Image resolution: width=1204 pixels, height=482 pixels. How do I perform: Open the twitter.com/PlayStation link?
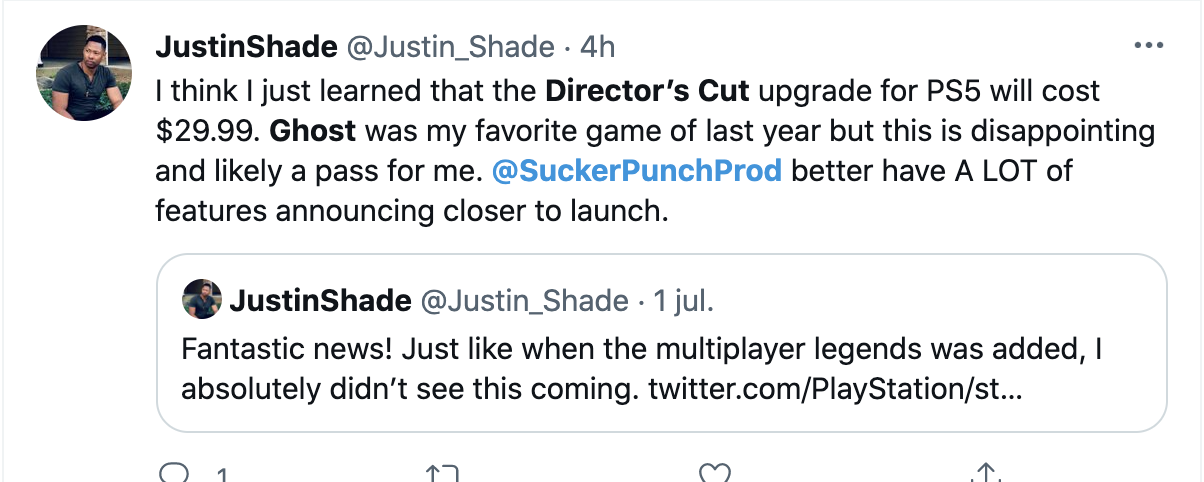tap(835, 387)
